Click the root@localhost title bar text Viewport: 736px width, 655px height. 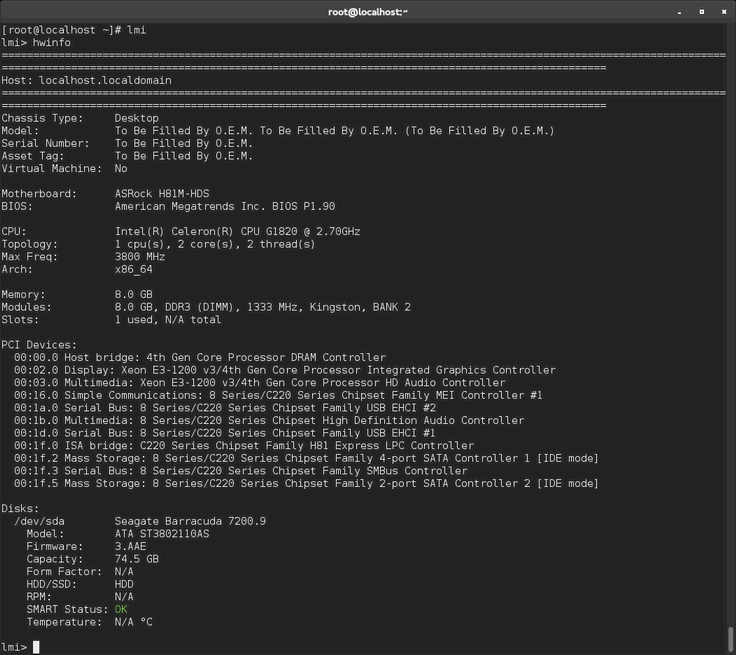[368, 11]
